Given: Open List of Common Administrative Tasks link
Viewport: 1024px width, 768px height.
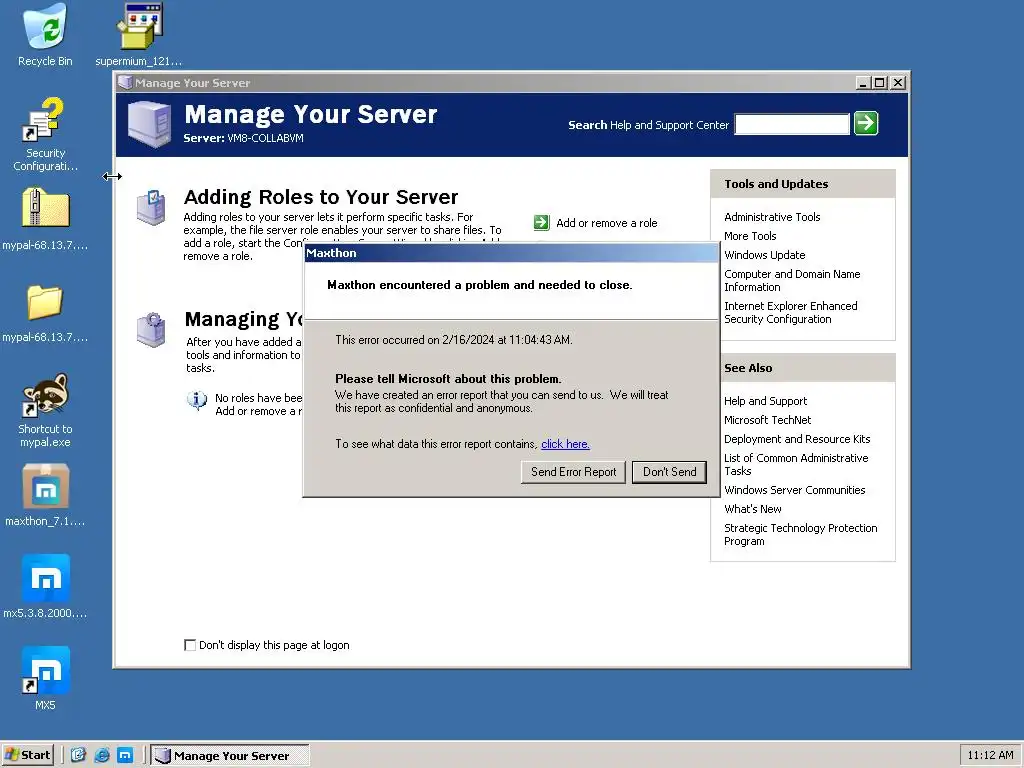Looking at the screenshot, I should click(x=795, y=464).
